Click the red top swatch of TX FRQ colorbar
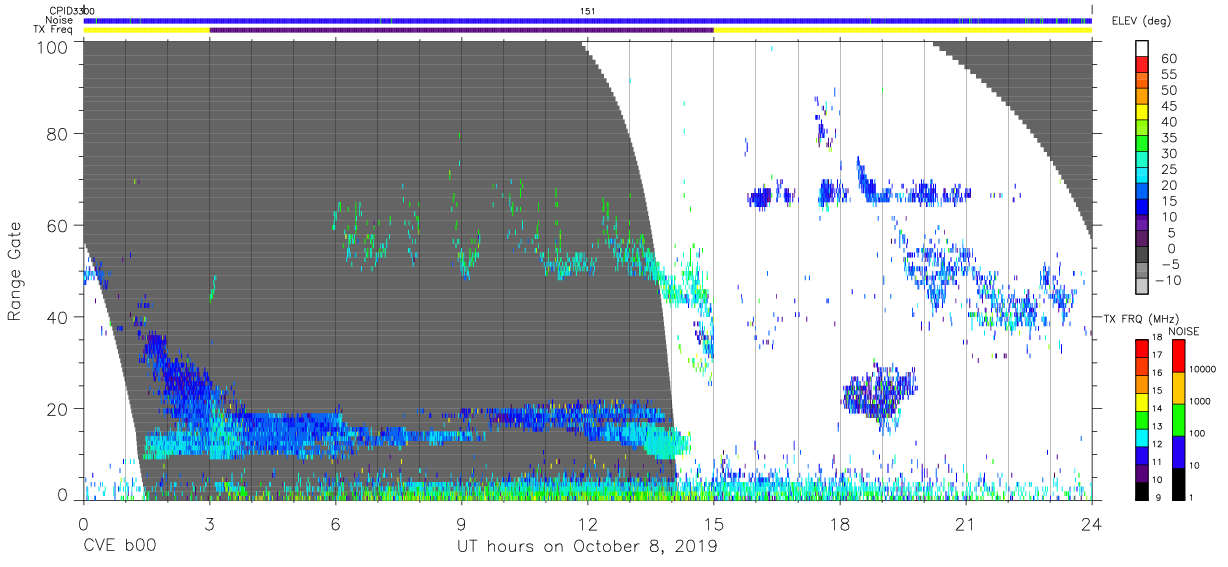This screenshot has height=567, width=1228. (x=1142, y=348)
